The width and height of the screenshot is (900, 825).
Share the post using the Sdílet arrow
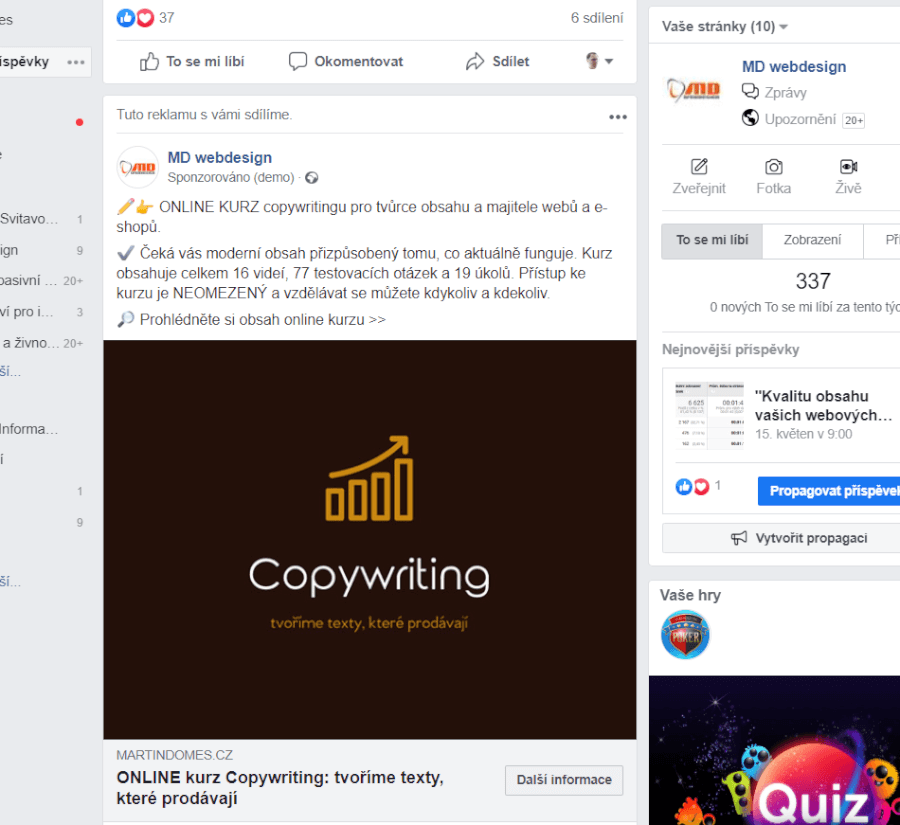(x=475, y=61)
